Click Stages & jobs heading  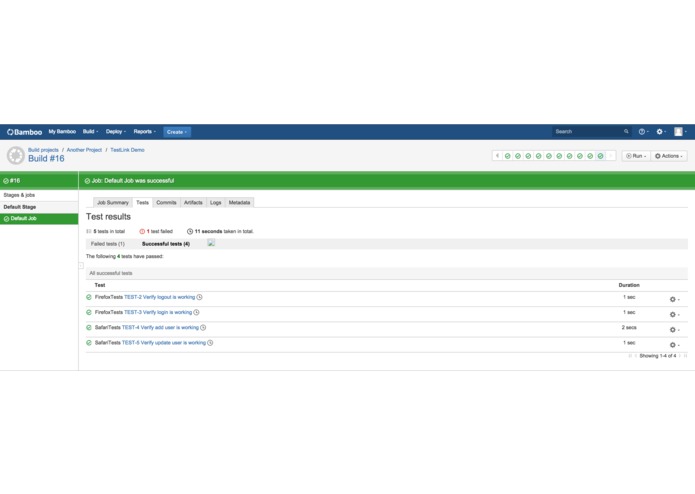pos(19,195)
